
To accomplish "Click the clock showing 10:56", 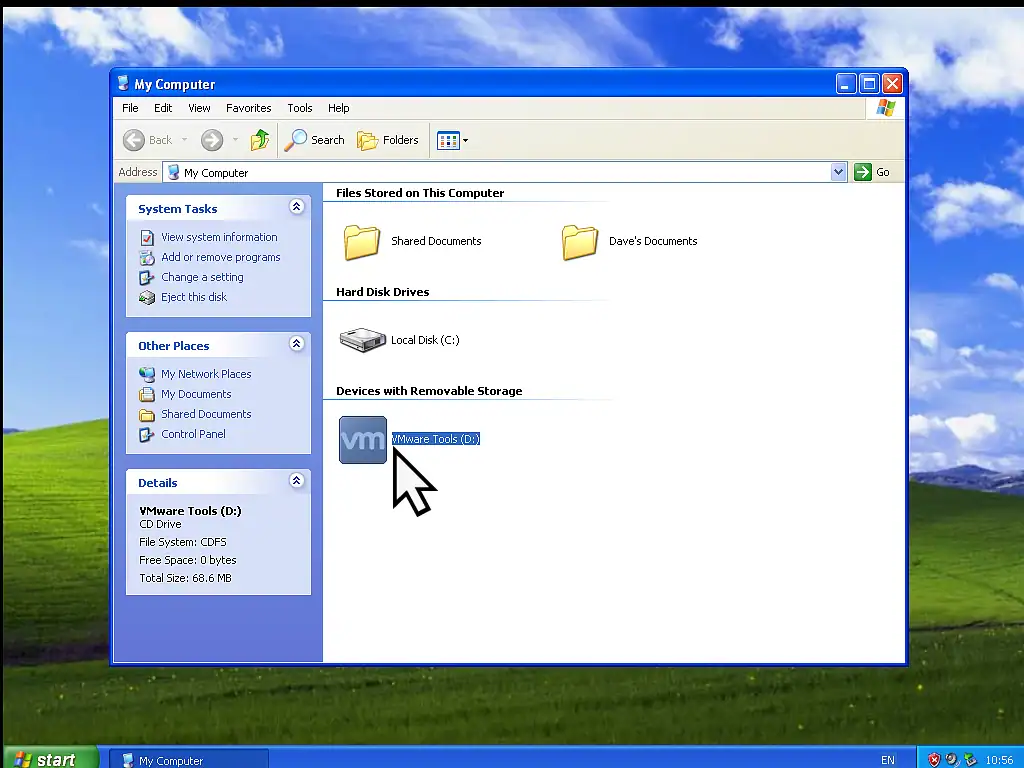I will click(999, 760).
